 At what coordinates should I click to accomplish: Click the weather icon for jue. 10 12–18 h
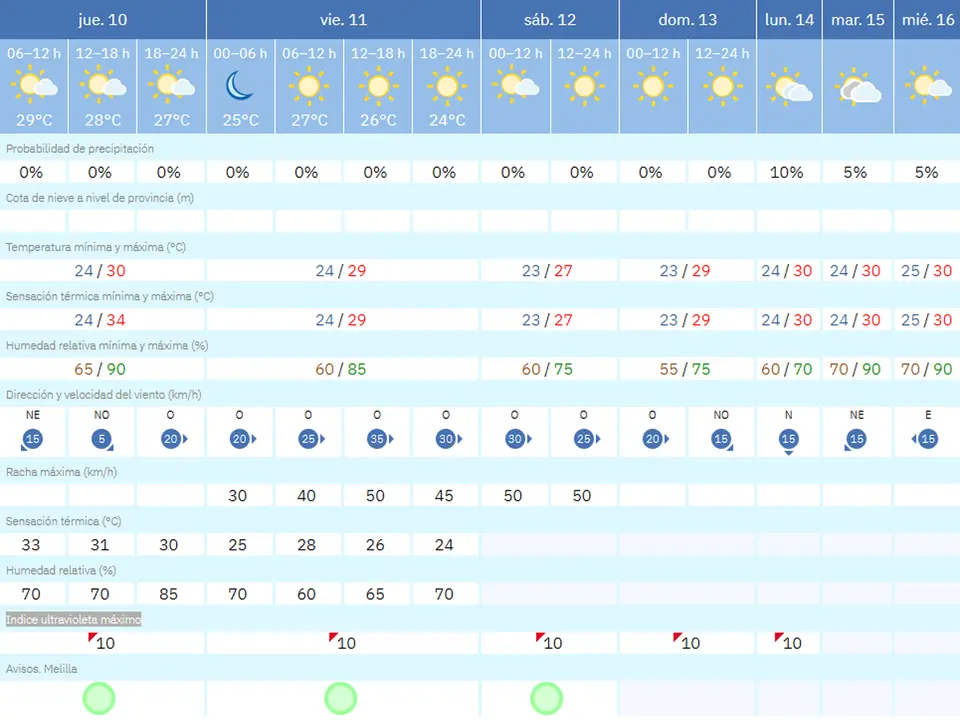click(x=103, y=86)
